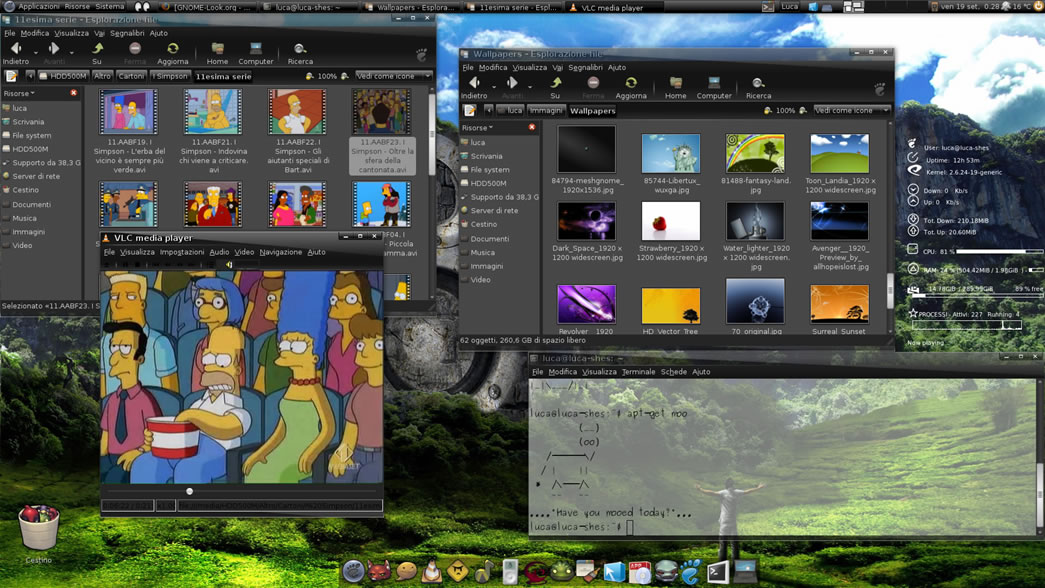Go back with Indietro in Wallpapers window
Image resolution: width=1045 pixels, height=588 pixels.
coord(474,87)
